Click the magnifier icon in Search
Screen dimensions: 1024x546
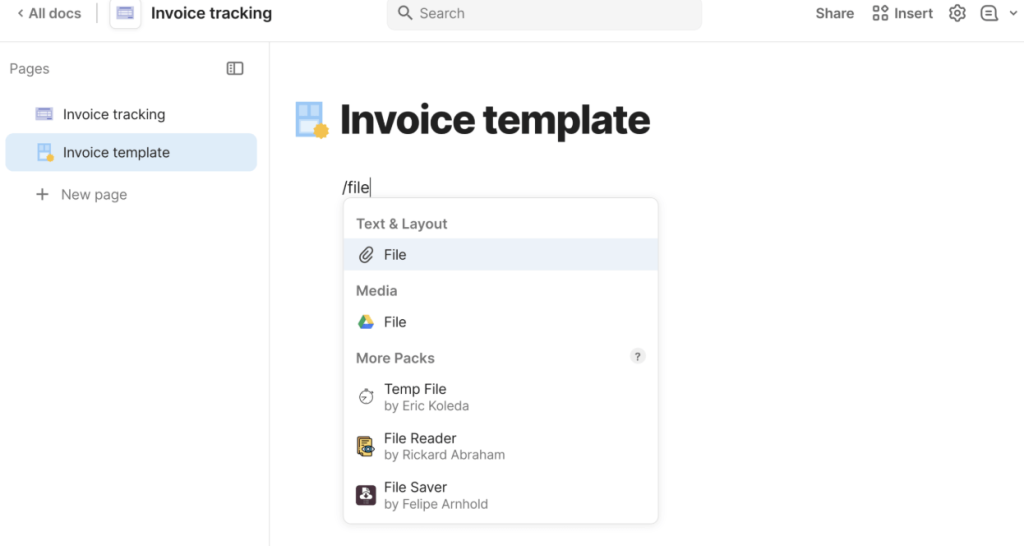pyautogui.click(x=405, y=13)
